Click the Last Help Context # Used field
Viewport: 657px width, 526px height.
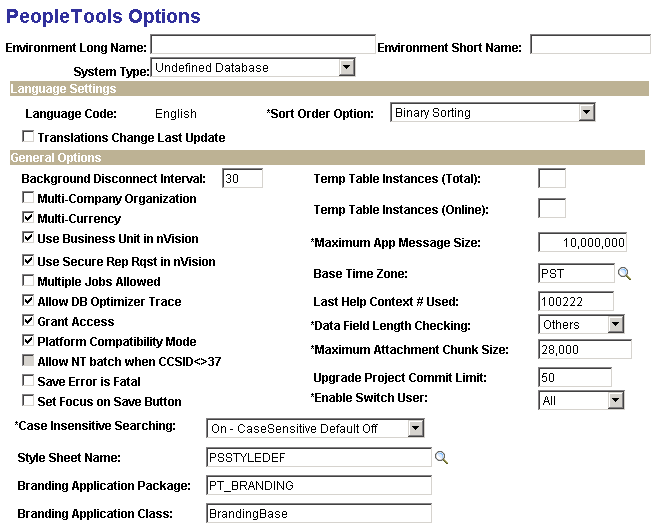[x=576, y=301]
